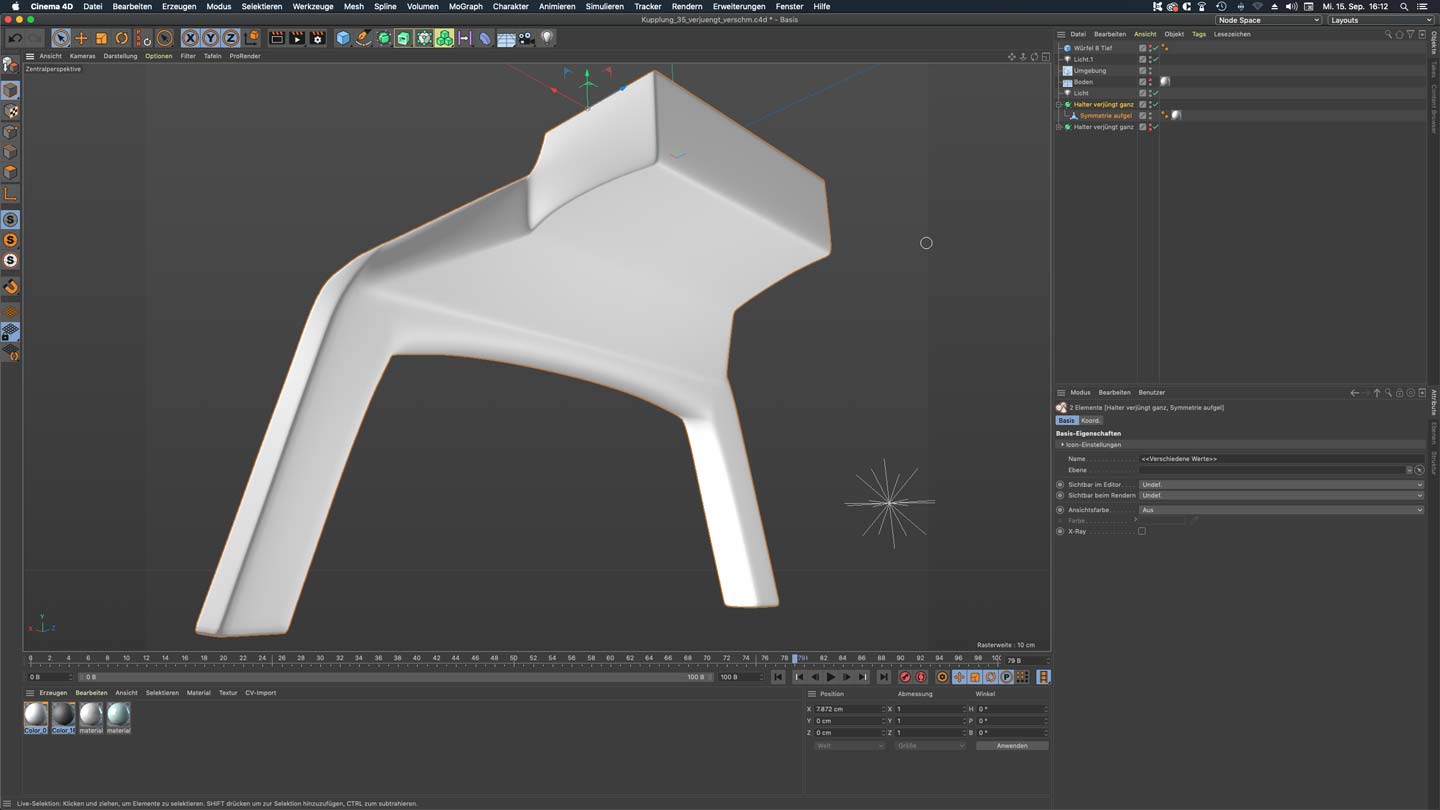
Task: Jump to animation end
Action: point(884,677)
